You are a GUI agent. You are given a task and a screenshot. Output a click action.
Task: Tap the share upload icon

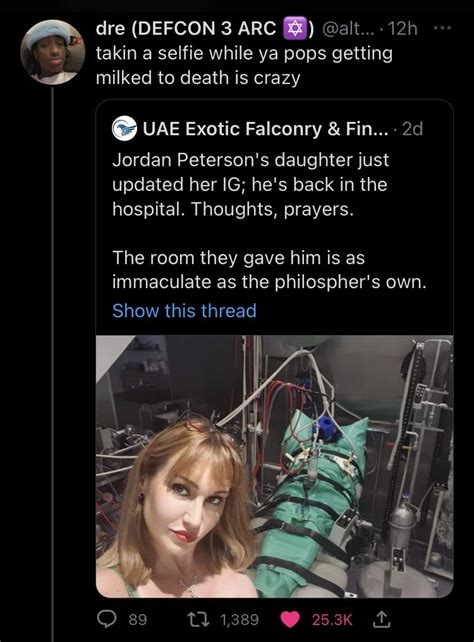[x=381, y=619]
